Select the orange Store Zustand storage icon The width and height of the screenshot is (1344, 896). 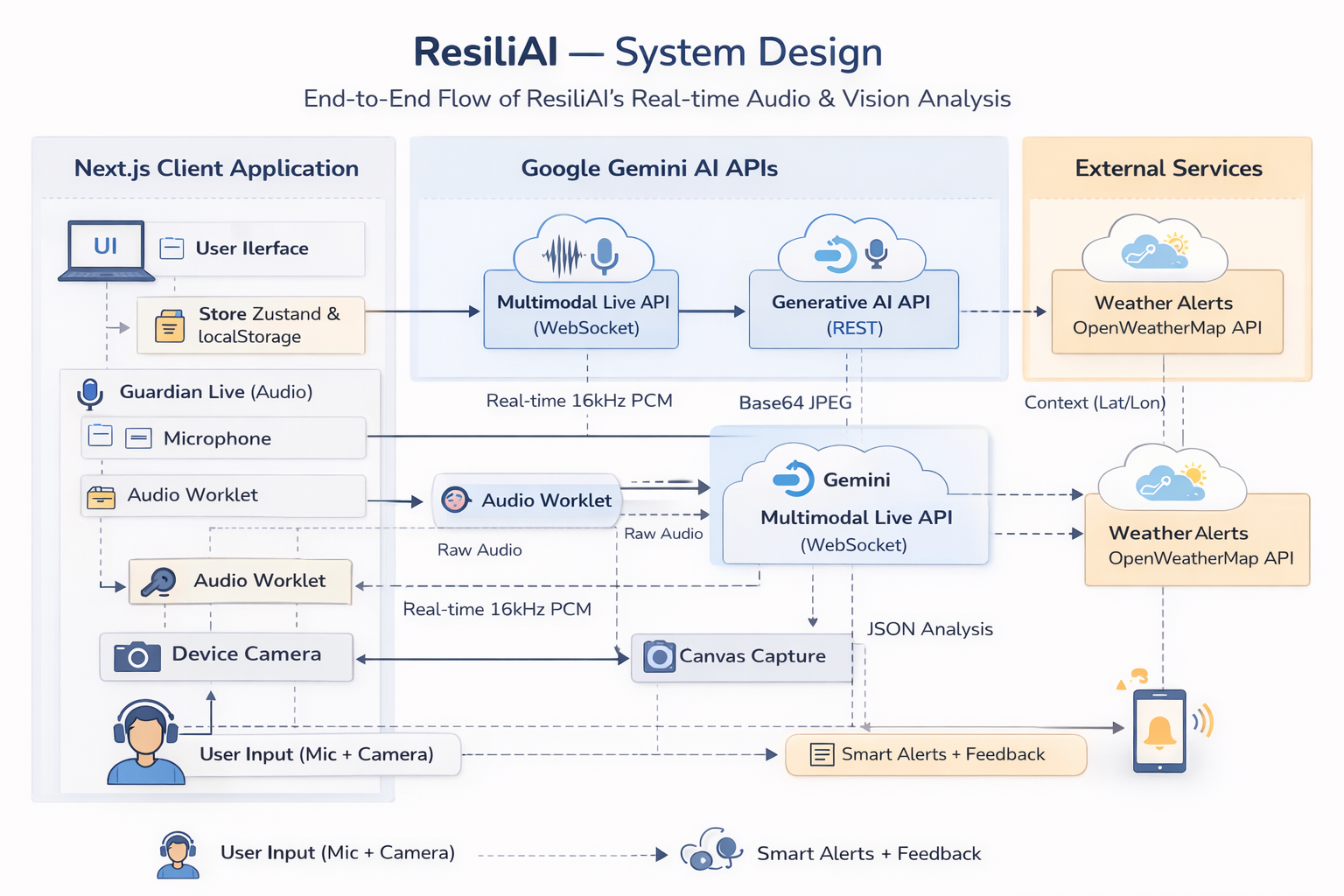tap(169, 325)
